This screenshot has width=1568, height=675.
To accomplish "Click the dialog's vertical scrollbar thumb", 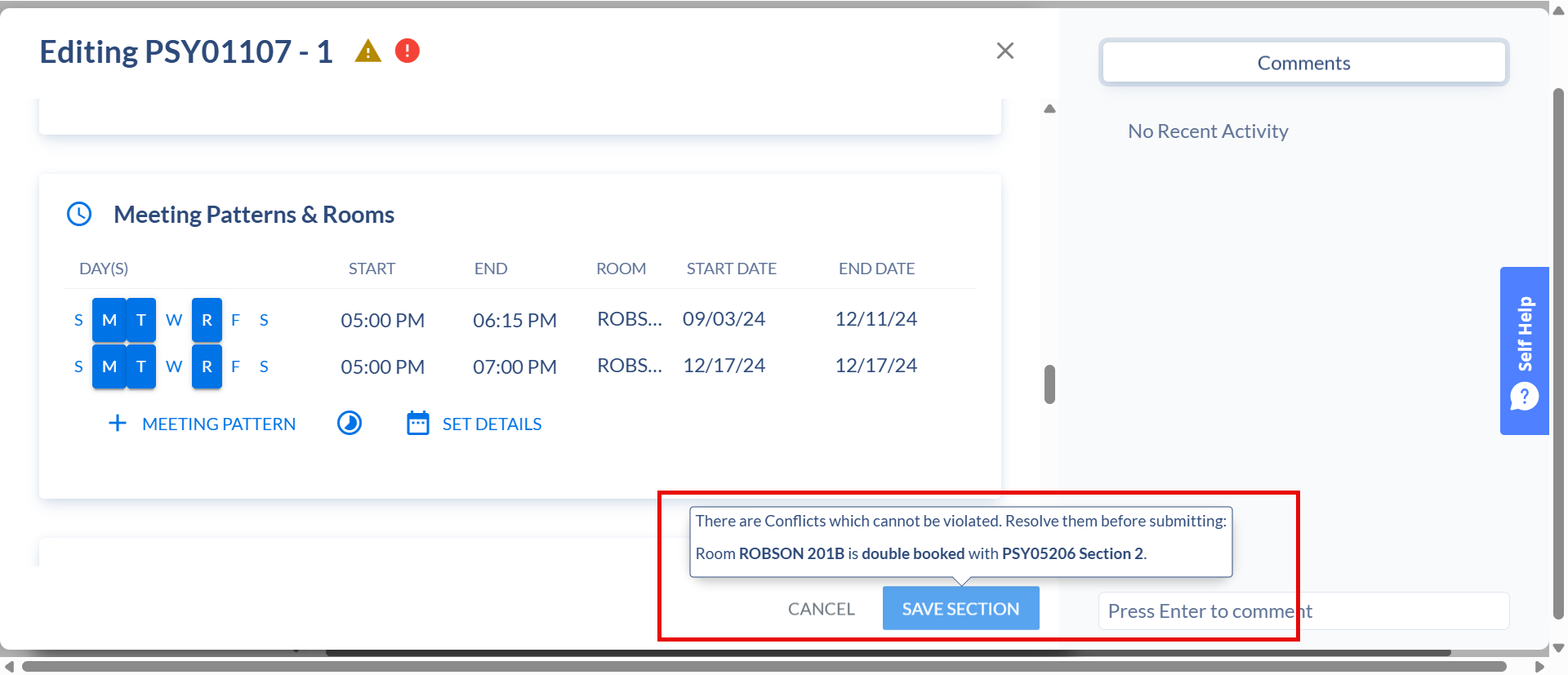I will 1049,384.
